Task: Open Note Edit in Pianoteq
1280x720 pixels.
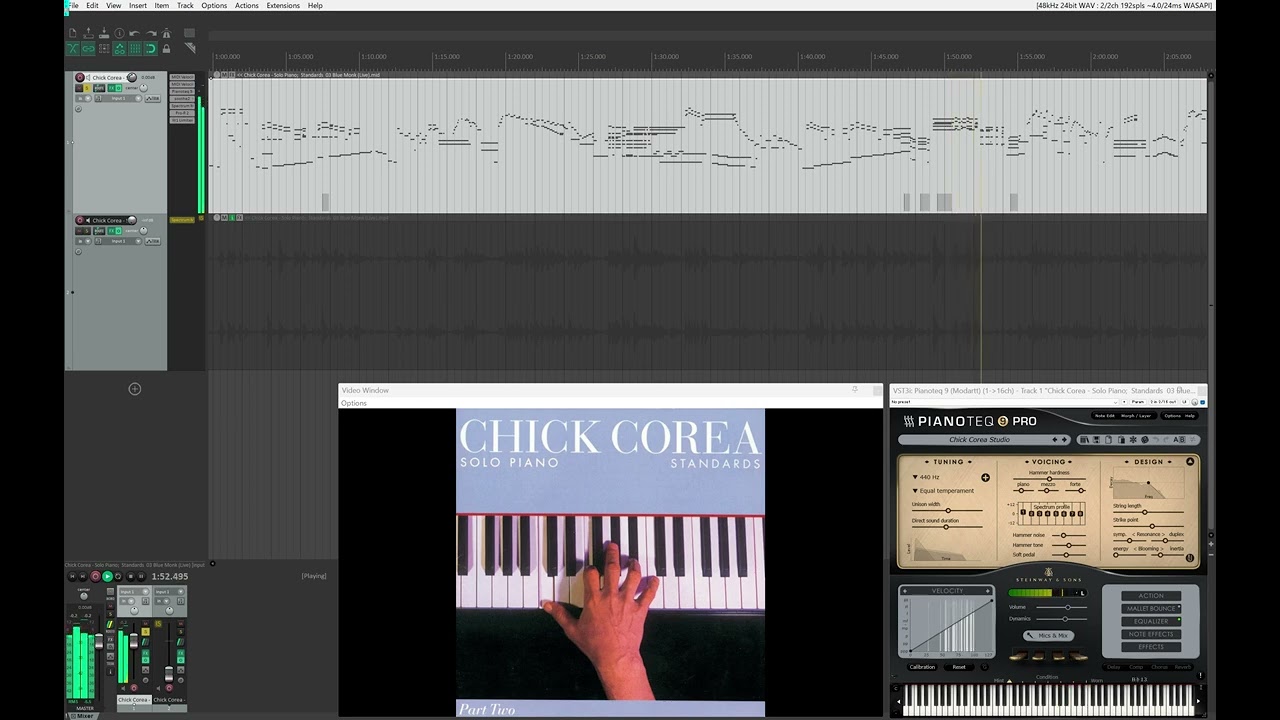Action: [1105, 416]
